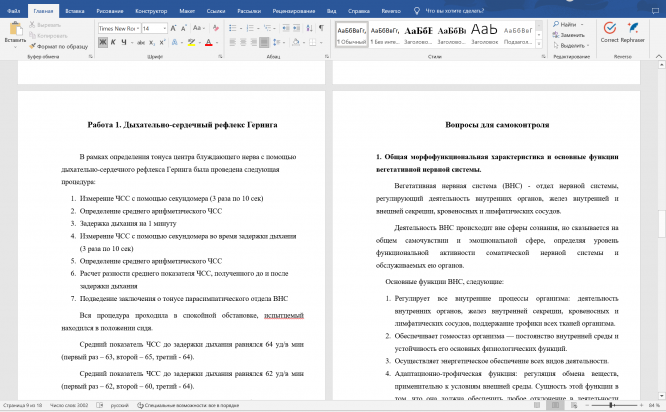Image resolution: width=666 pixels, height=412 pixels.
Task: Expand the Выделить (Select) dropdown
Action: [x=573, y=46]
